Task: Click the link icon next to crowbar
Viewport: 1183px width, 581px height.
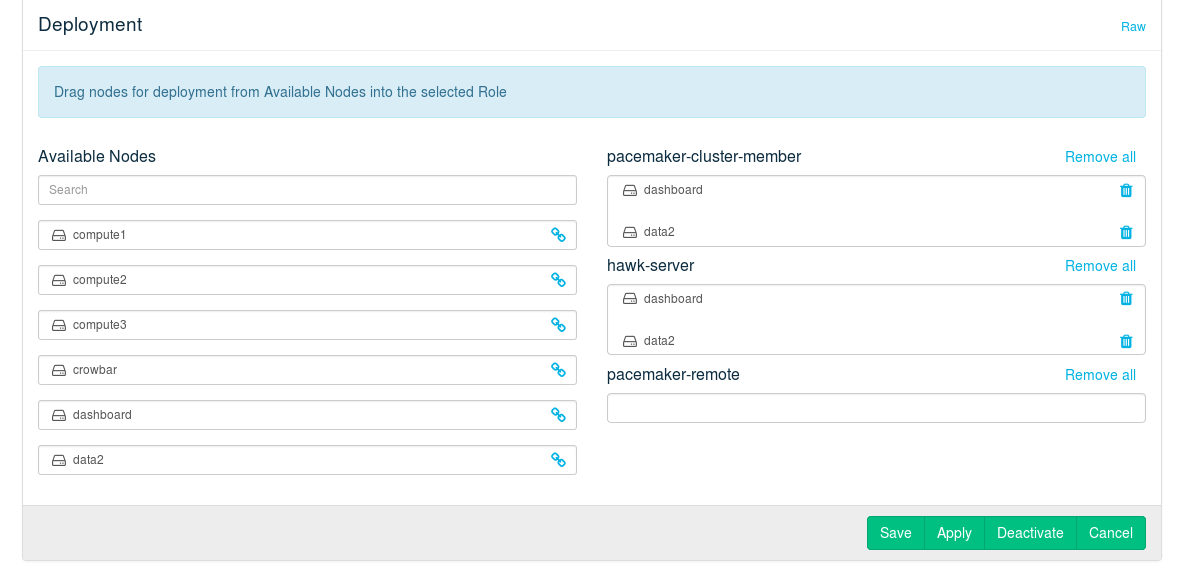Action: (x=558, y=370)
